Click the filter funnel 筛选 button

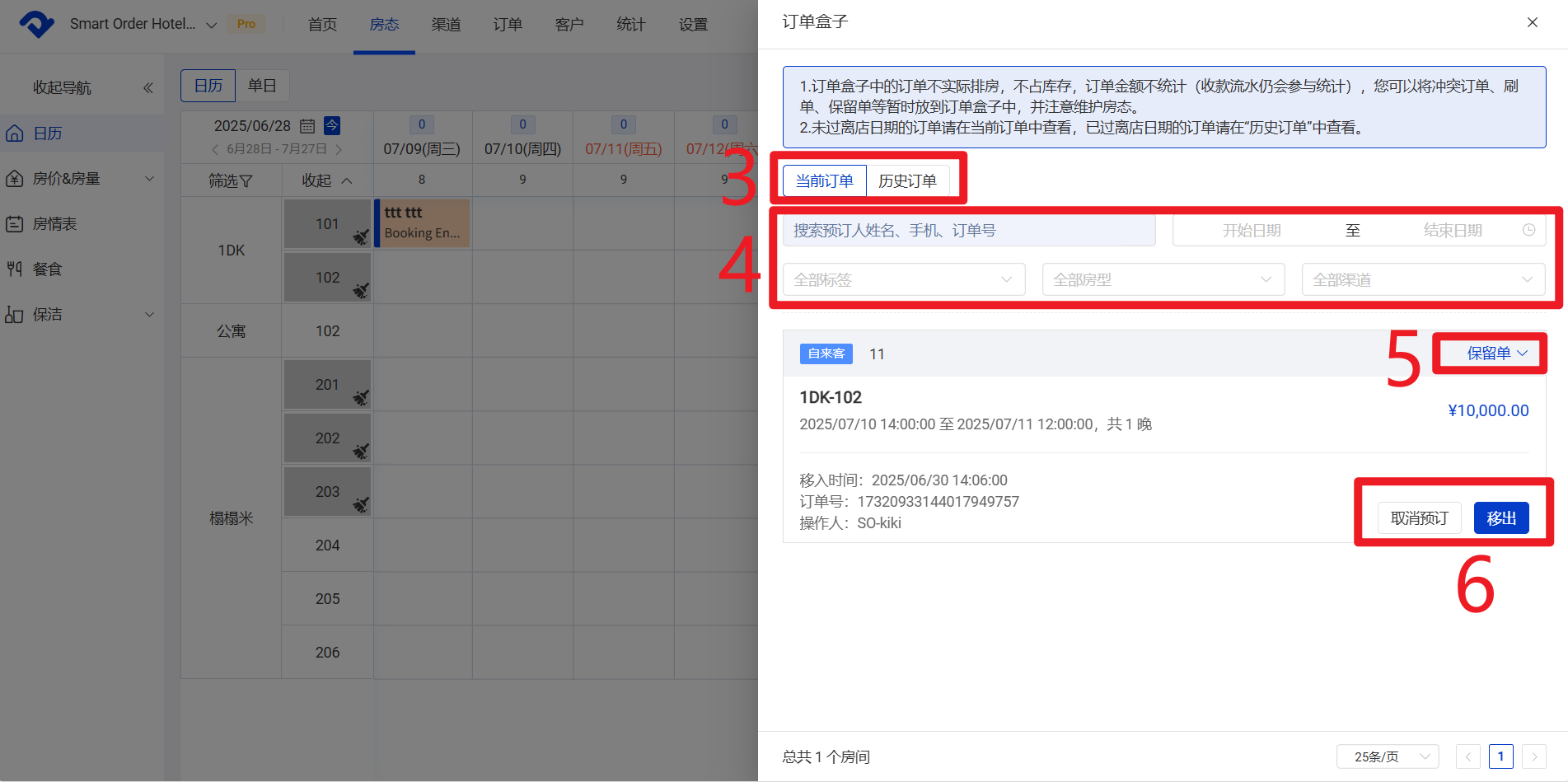[x=231, y=180]
